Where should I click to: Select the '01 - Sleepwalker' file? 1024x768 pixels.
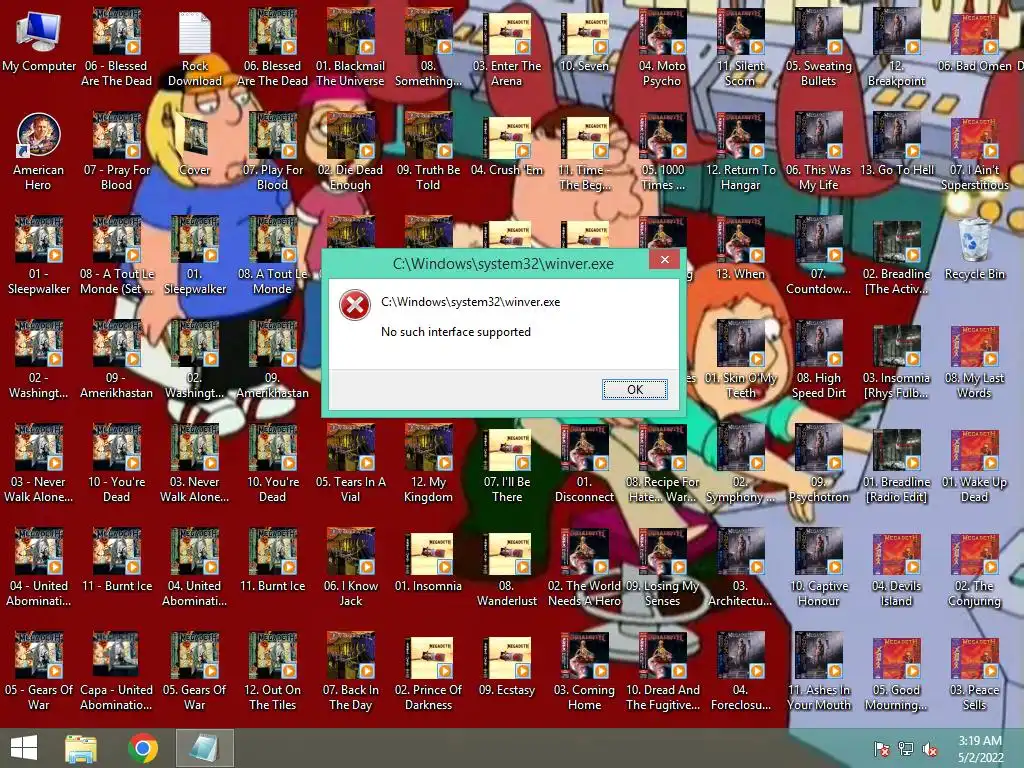point(39,256)
